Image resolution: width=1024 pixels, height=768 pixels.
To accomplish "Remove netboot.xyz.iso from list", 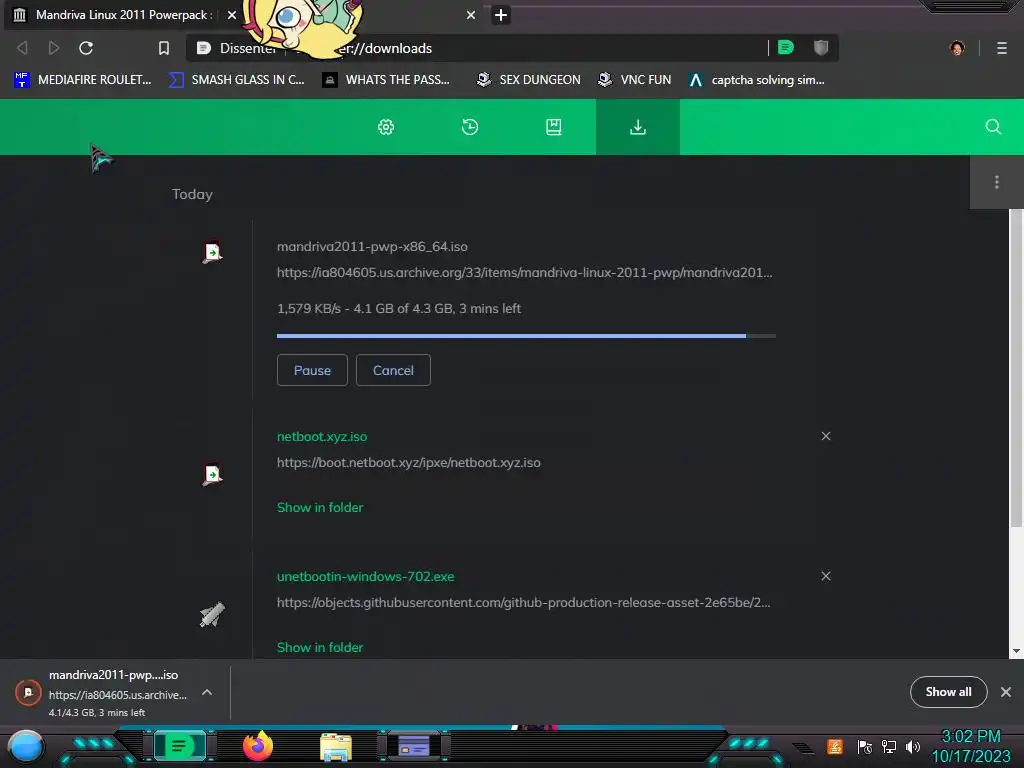I will (826, 436).
